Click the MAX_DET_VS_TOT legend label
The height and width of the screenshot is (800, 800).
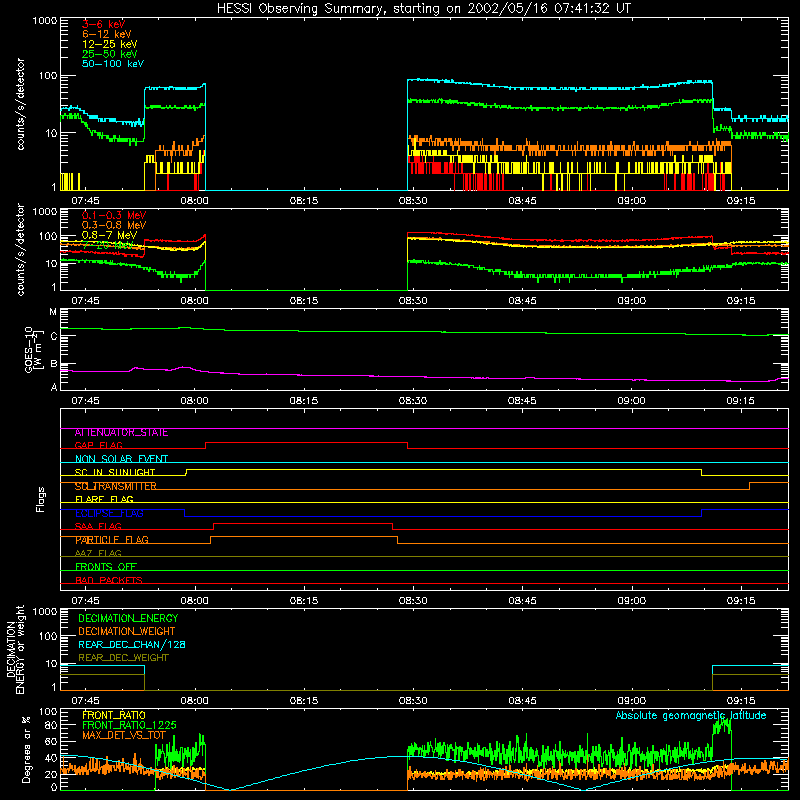pyautogui.click(x=124, y=735)
